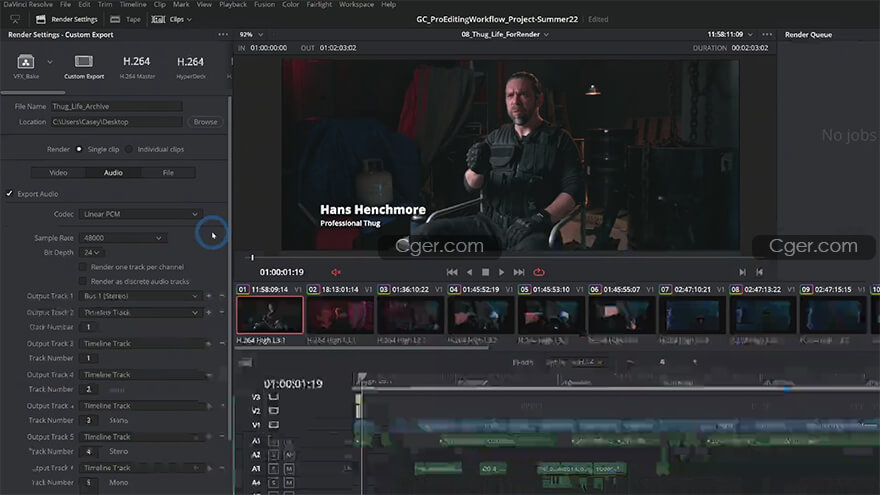Select the Single clip render option

point(79,149)
